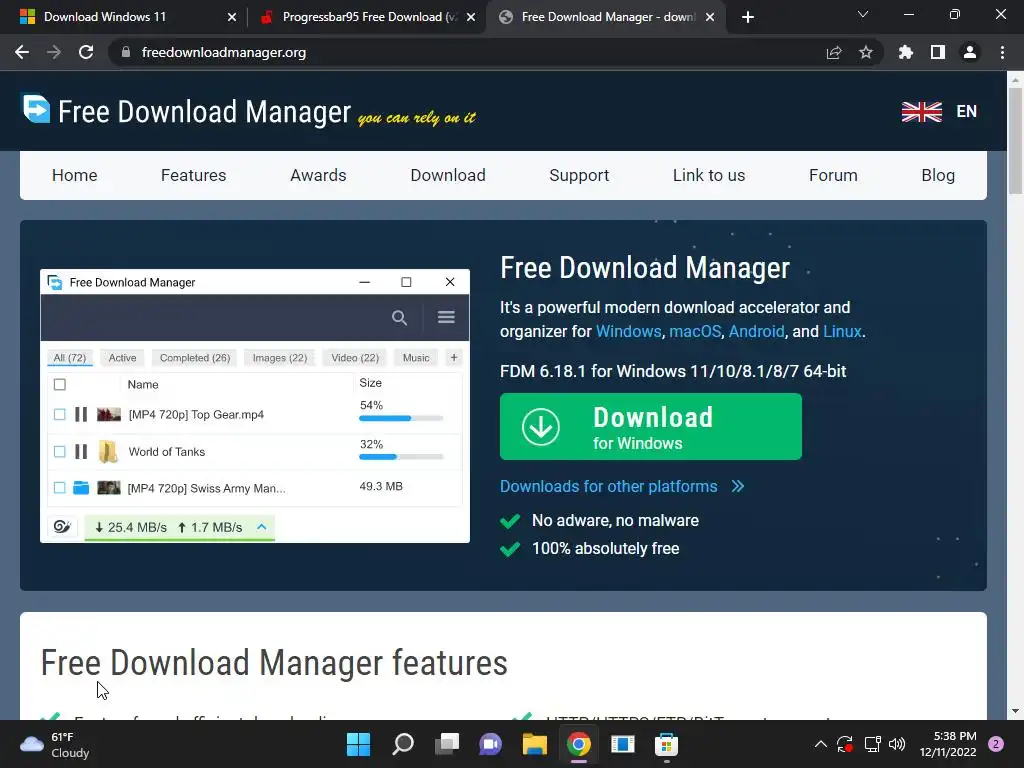Open the notification badge showing 2
The height and width of the screenshot is (768, 1024).
pos(996,744)
